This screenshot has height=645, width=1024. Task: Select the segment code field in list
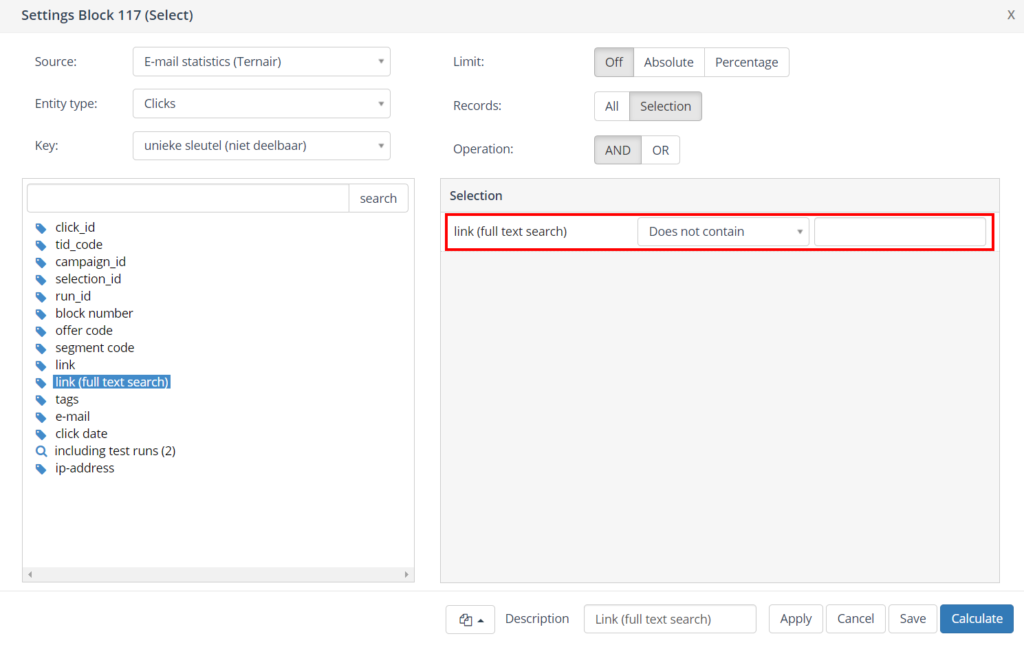coord(94,348)
